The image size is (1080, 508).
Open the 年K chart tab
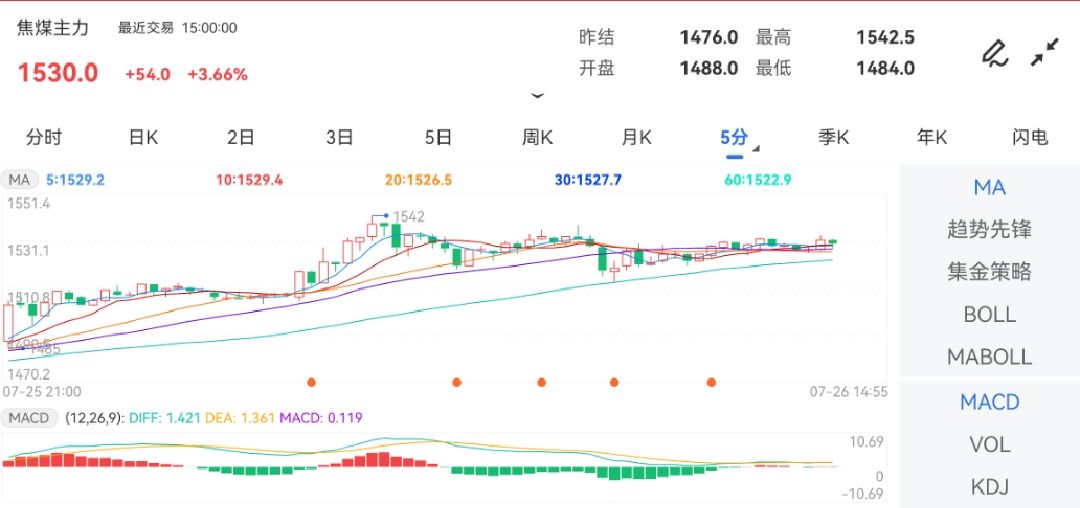click(932, 137)
